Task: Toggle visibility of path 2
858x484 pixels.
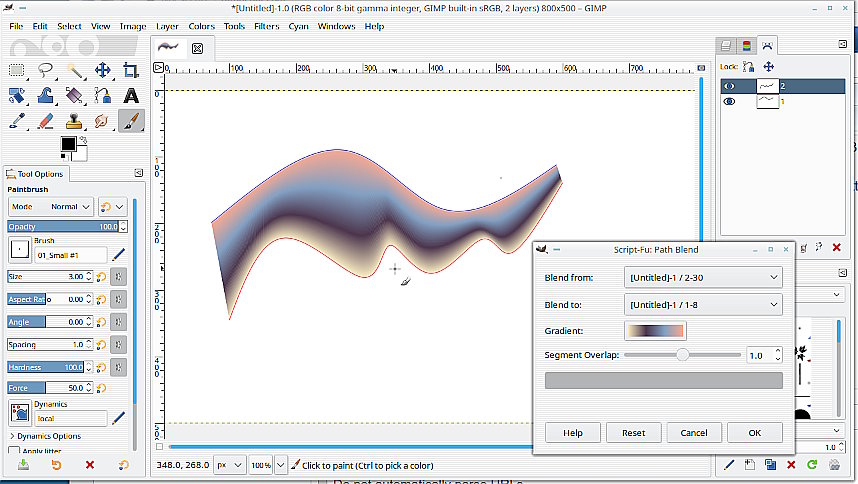Action: [x=729, y=86]
